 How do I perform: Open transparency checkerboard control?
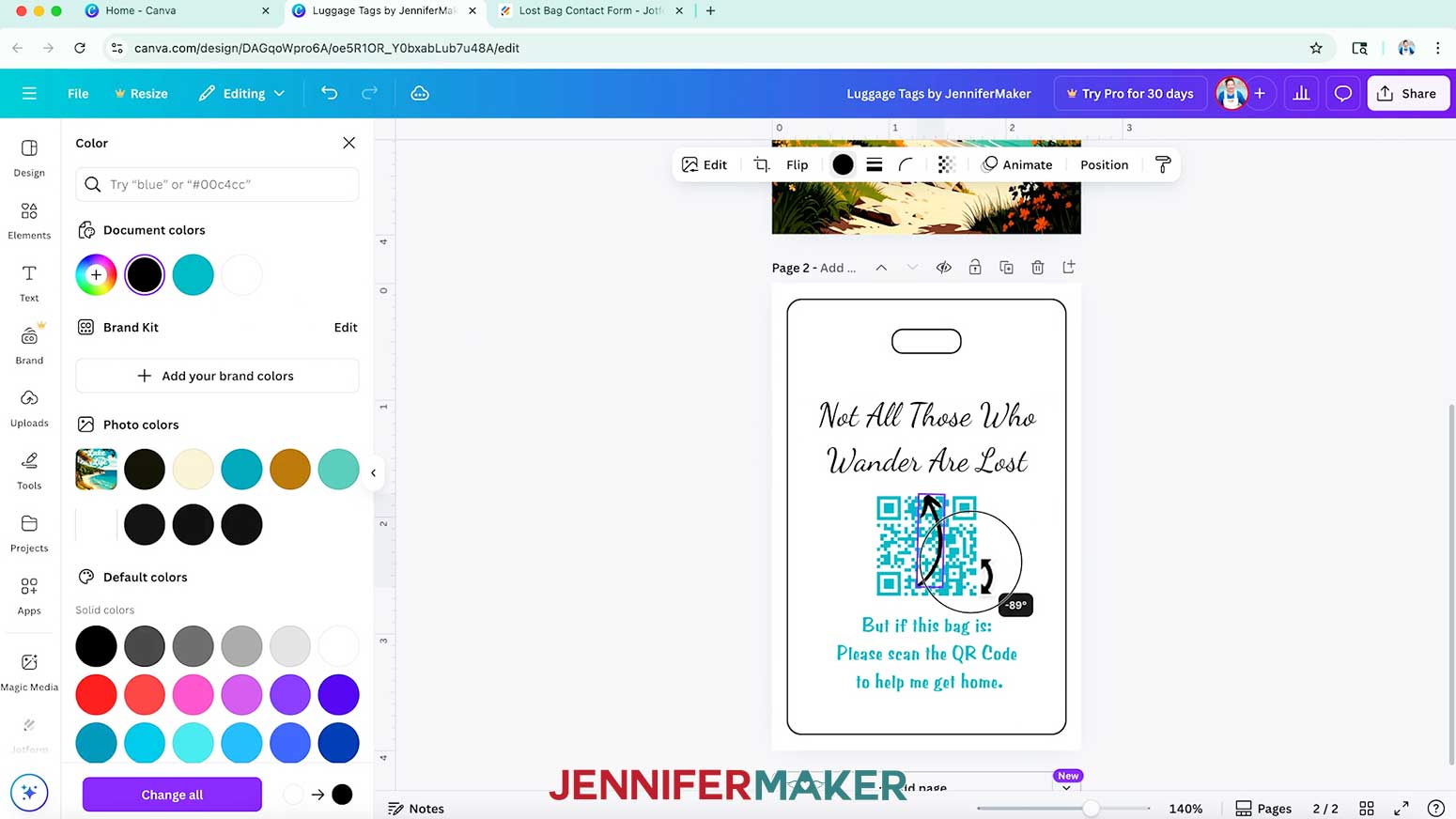click(x=946, y=164)
